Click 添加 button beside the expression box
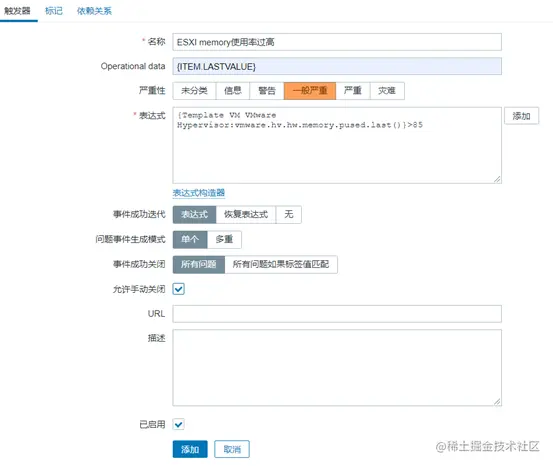This screenshot has width=553, height=466. click(x=521, y=116)
